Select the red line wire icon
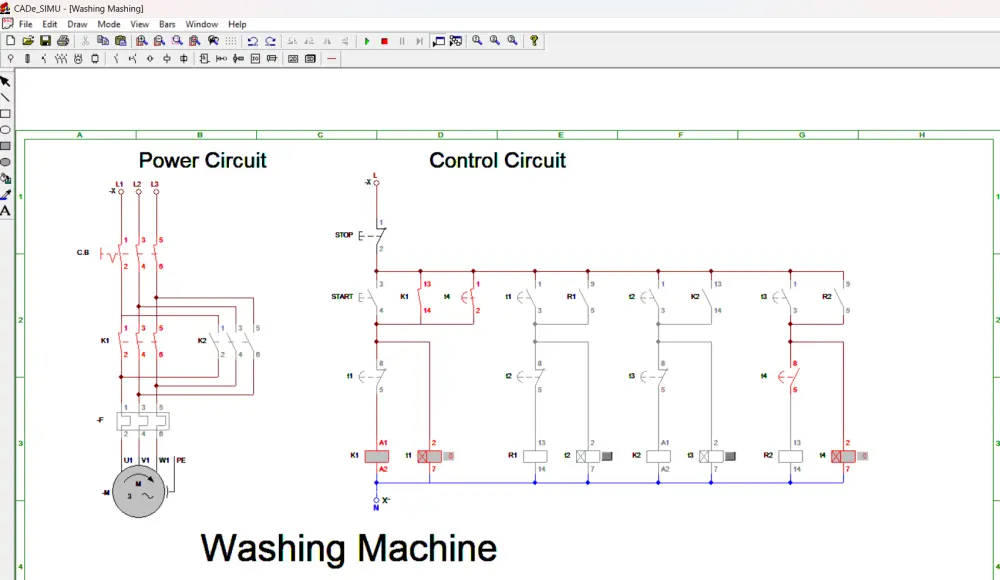Viewport: 1000px width, 580px height. [x=332, y=59]
